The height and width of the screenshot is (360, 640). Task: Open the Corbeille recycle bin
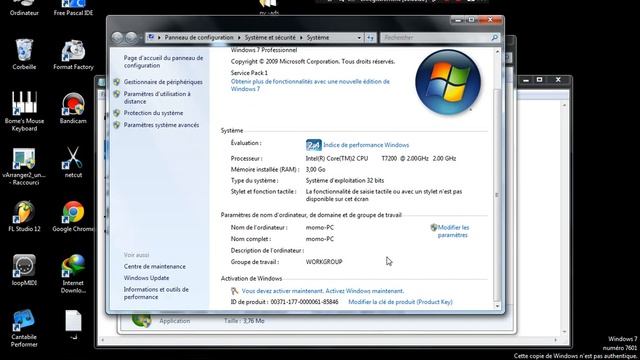click(24, 54)
